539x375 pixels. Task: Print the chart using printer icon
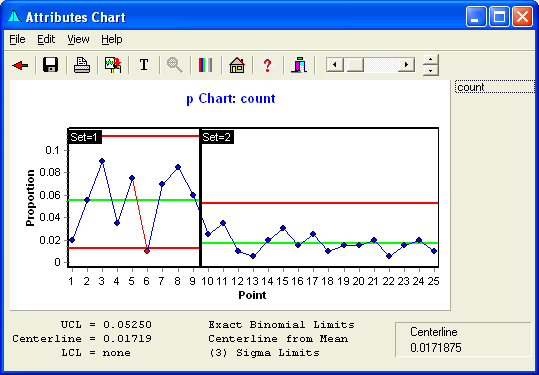pyautogui.click(x=82, y=65)
